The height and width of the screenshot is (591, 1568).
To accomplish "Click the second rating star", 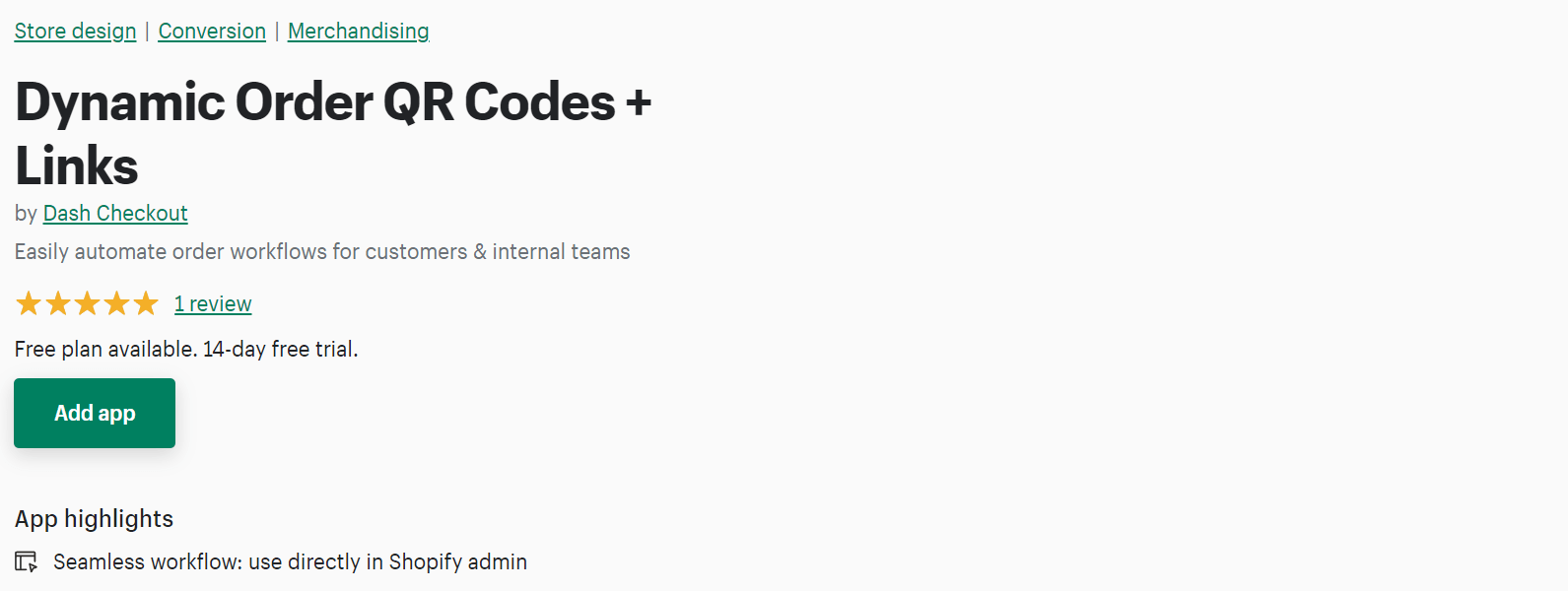I will [x=58, y=303].
